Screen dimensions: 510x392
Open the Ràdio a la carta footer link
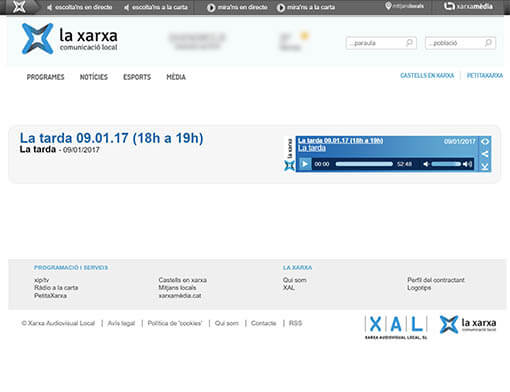click(56, 288)
